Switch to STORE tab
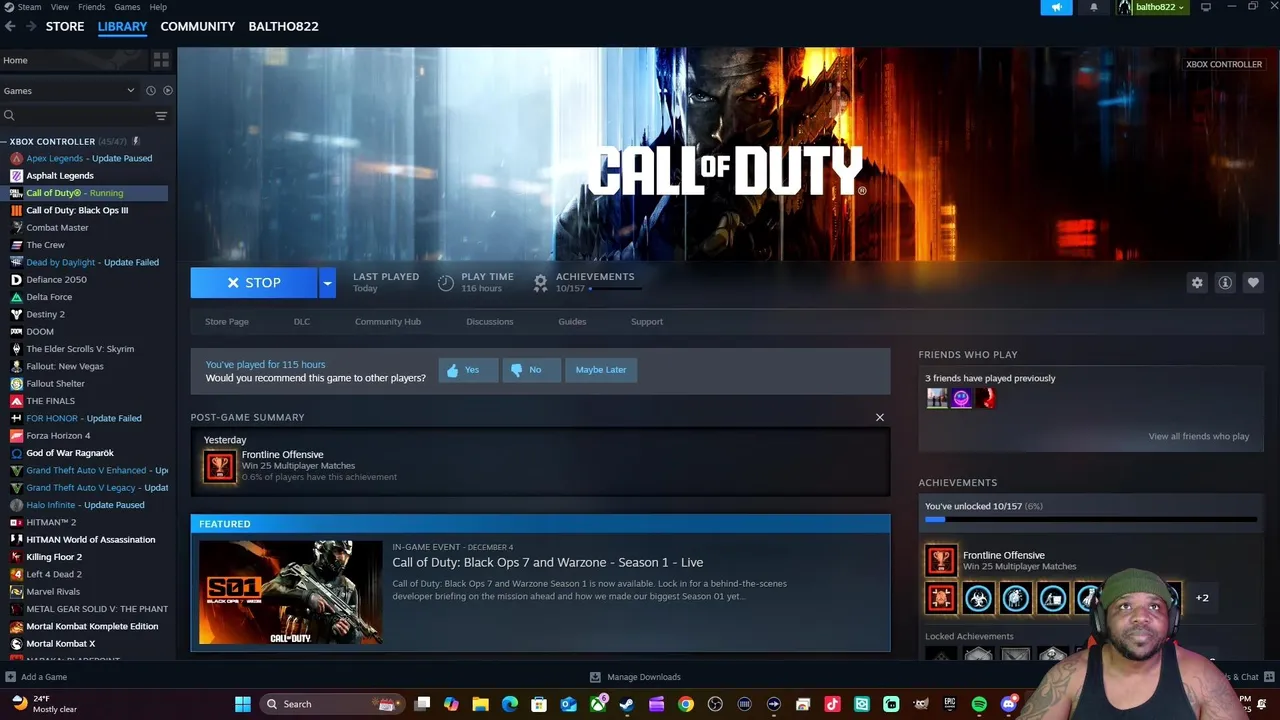1280x720 pixels. pos(65,26)
